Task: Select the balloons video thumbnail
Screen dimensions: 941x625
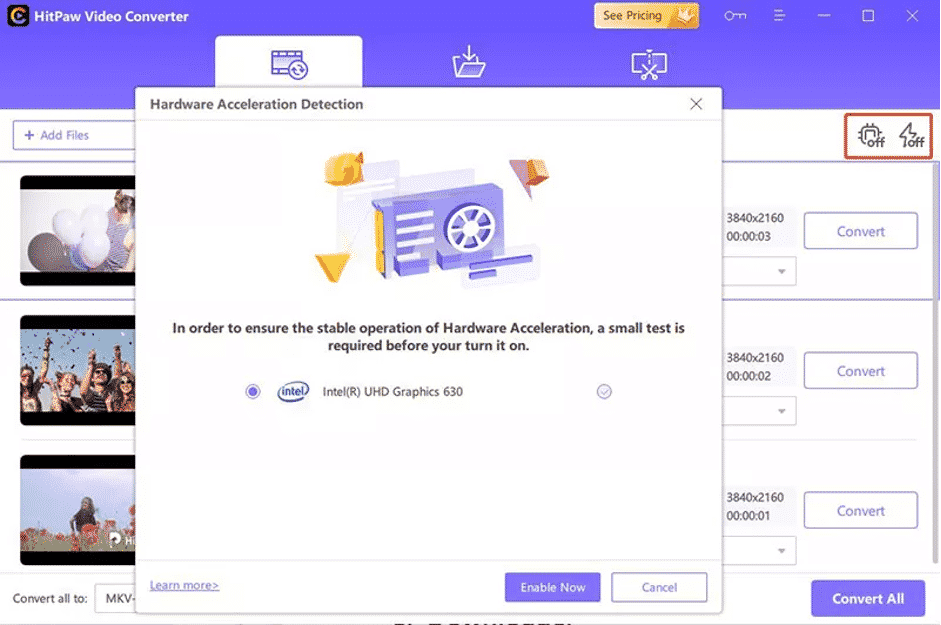Action: click(78, 231)
